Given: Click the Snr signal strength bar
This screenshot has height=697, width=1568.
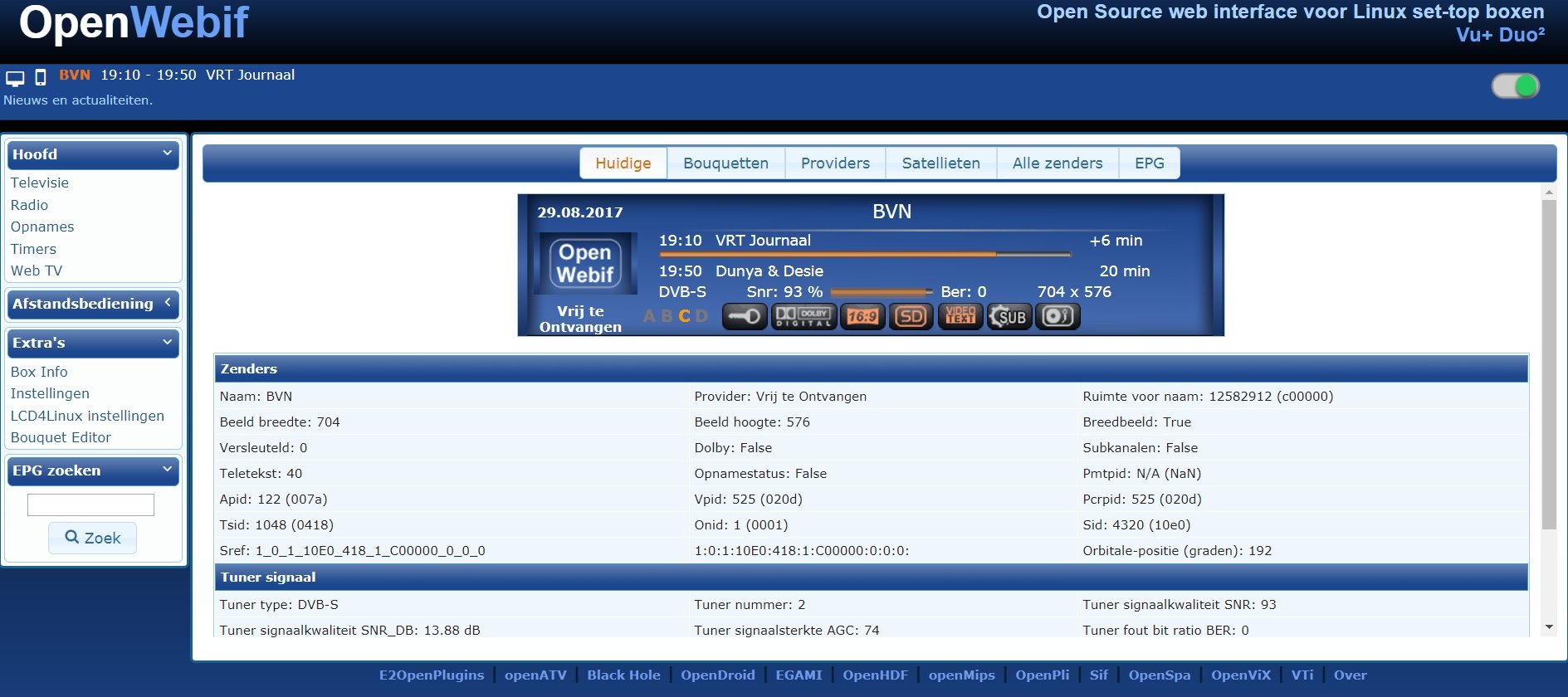Looking at the screenshot, I should tap(882, 292).
